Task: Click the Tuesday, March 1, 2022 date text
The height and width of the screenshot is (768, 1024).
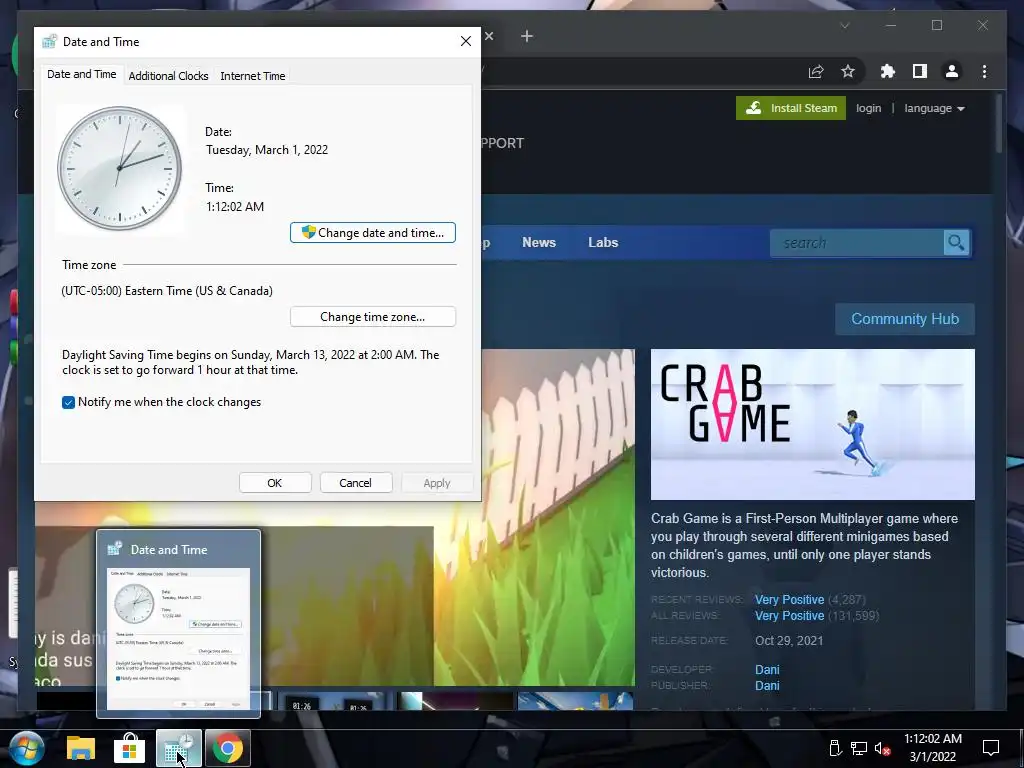Action: click(x=266, y=150)
